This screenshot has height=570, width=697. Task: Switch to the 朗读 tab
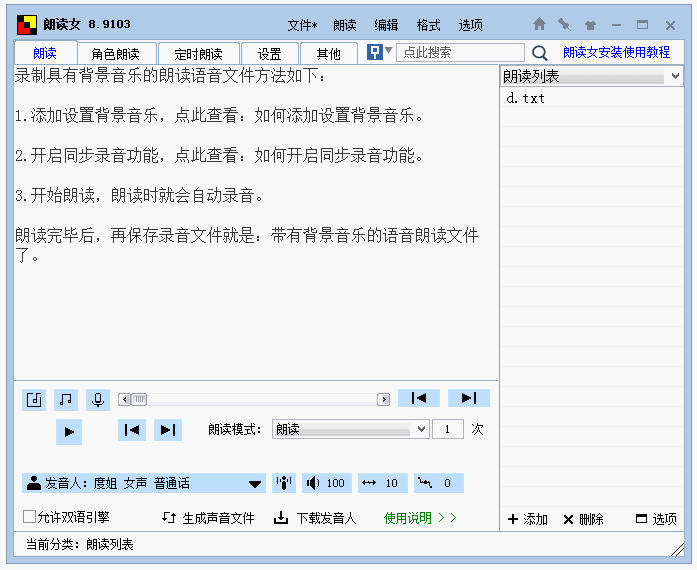(45, 53)
